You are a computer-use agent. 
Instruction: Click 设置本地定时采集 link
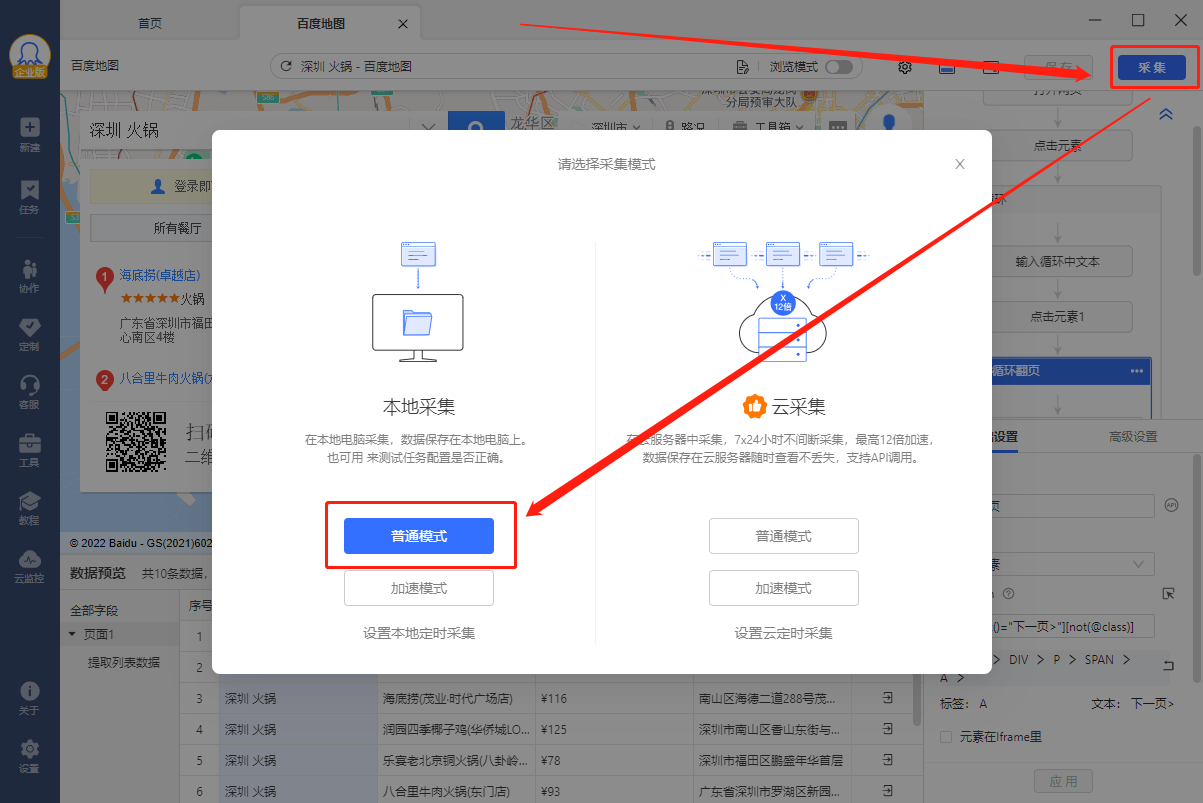[419, 633]
